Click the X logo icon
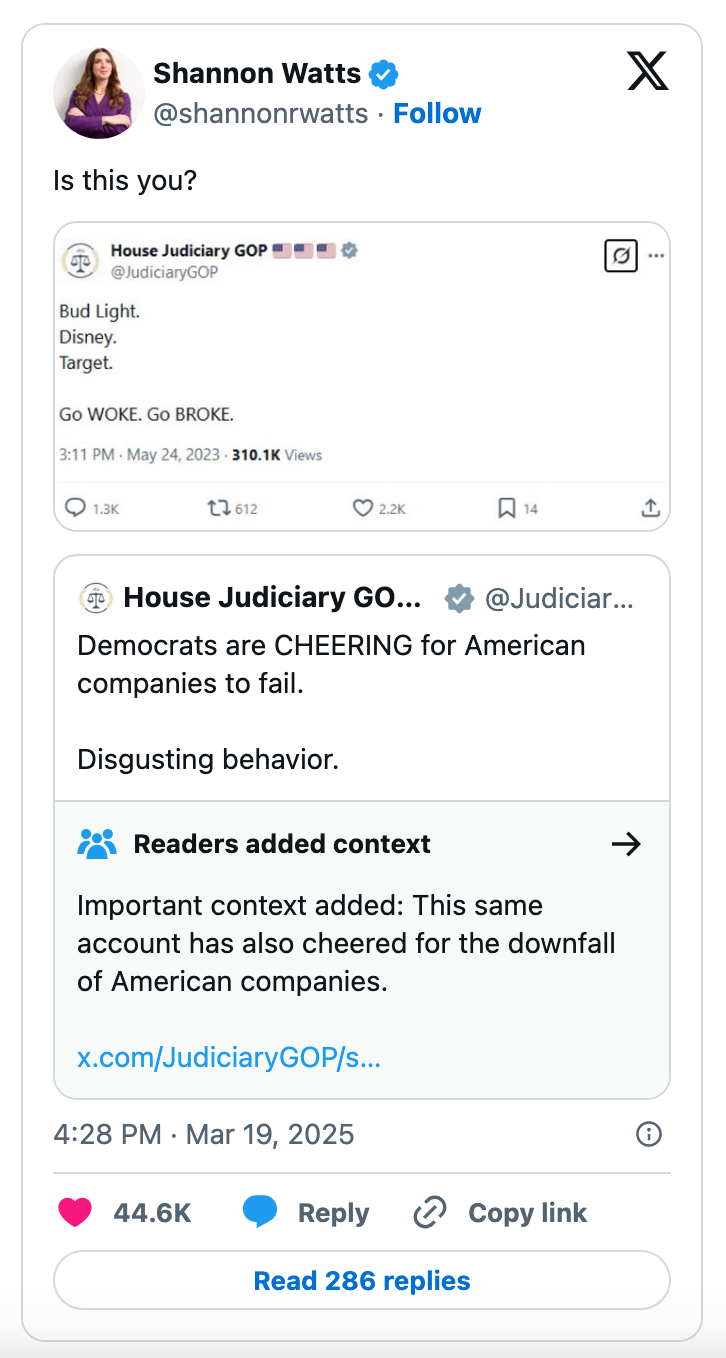This screenshot has width=726, height=1358. tap(647, 71)
